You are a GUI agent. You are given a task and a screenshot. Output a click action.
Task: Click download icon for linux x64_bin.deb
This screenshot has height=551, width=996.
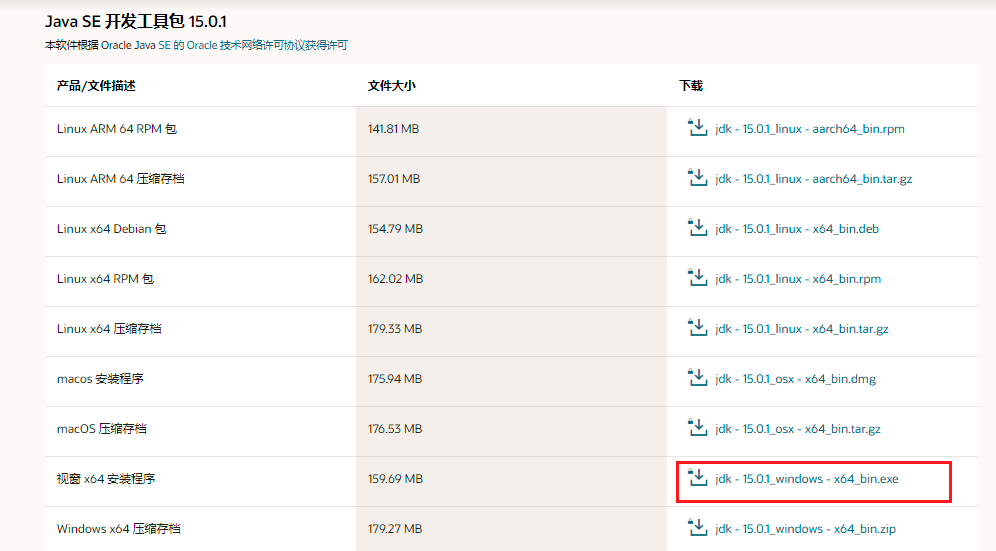tap(697, 228)
